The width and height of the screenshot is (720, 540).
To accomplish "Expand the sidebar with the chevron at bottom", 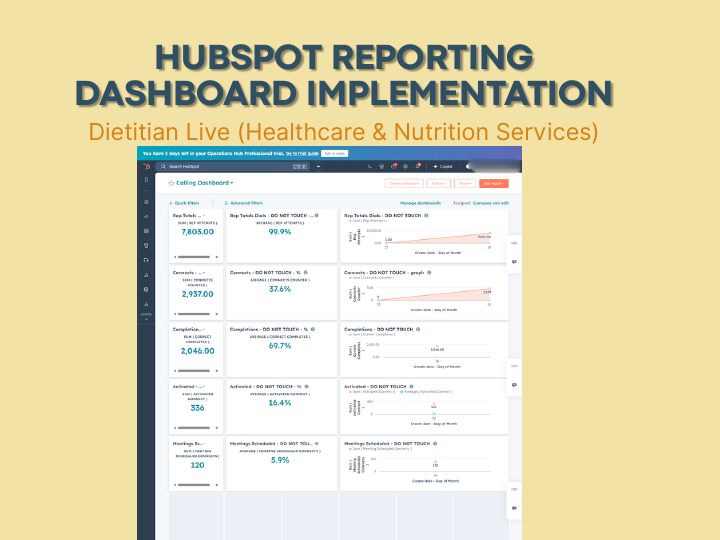I will 146,319.
